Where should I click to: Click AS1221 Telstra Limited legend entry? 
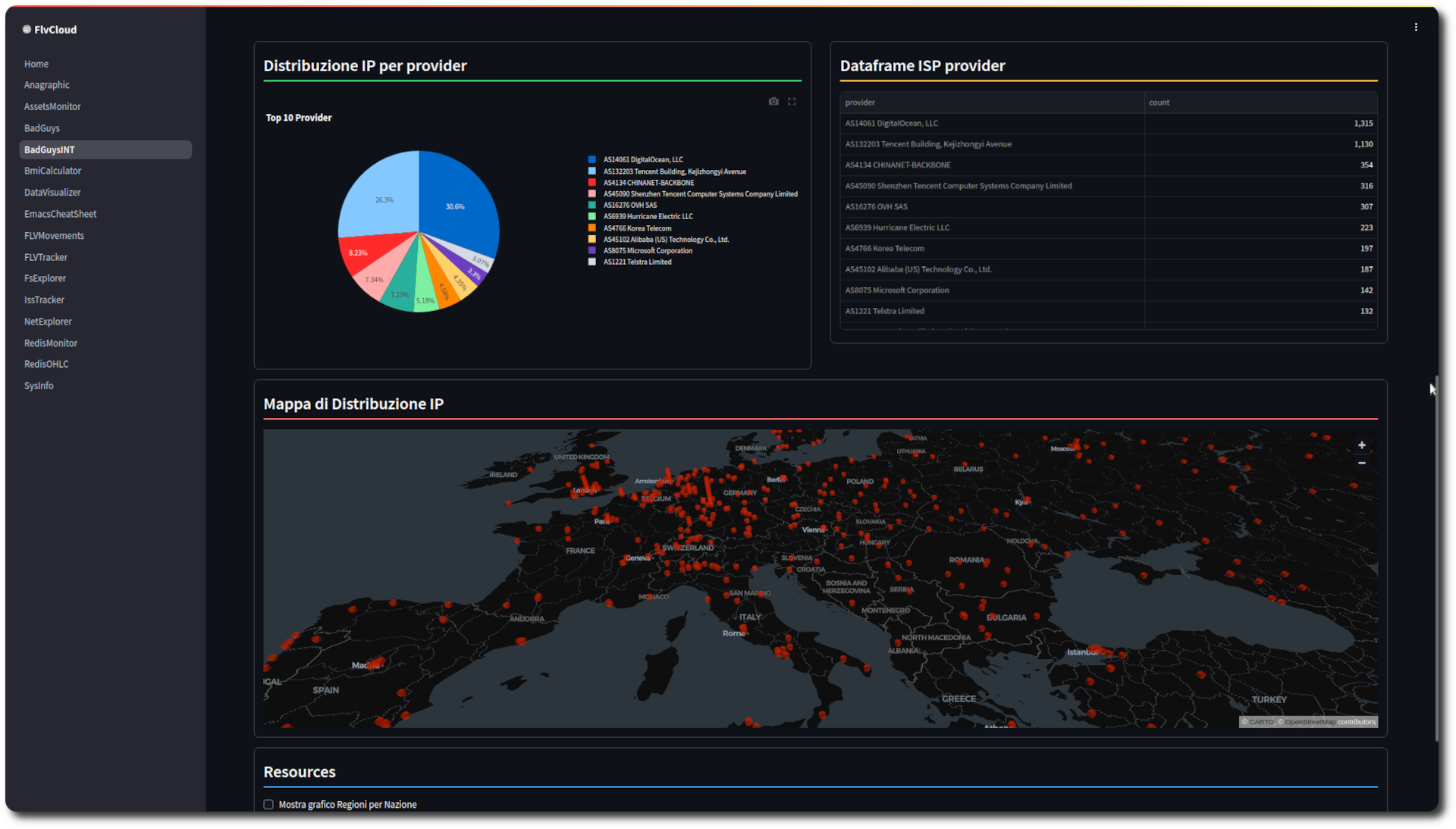637,262
